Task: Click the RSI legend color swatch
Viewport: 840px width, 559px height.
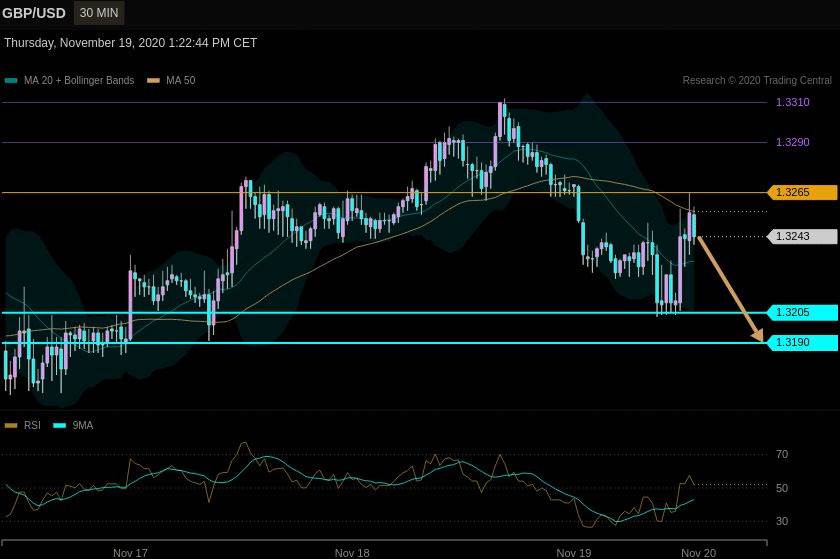Action: click(x=11, y=426)
